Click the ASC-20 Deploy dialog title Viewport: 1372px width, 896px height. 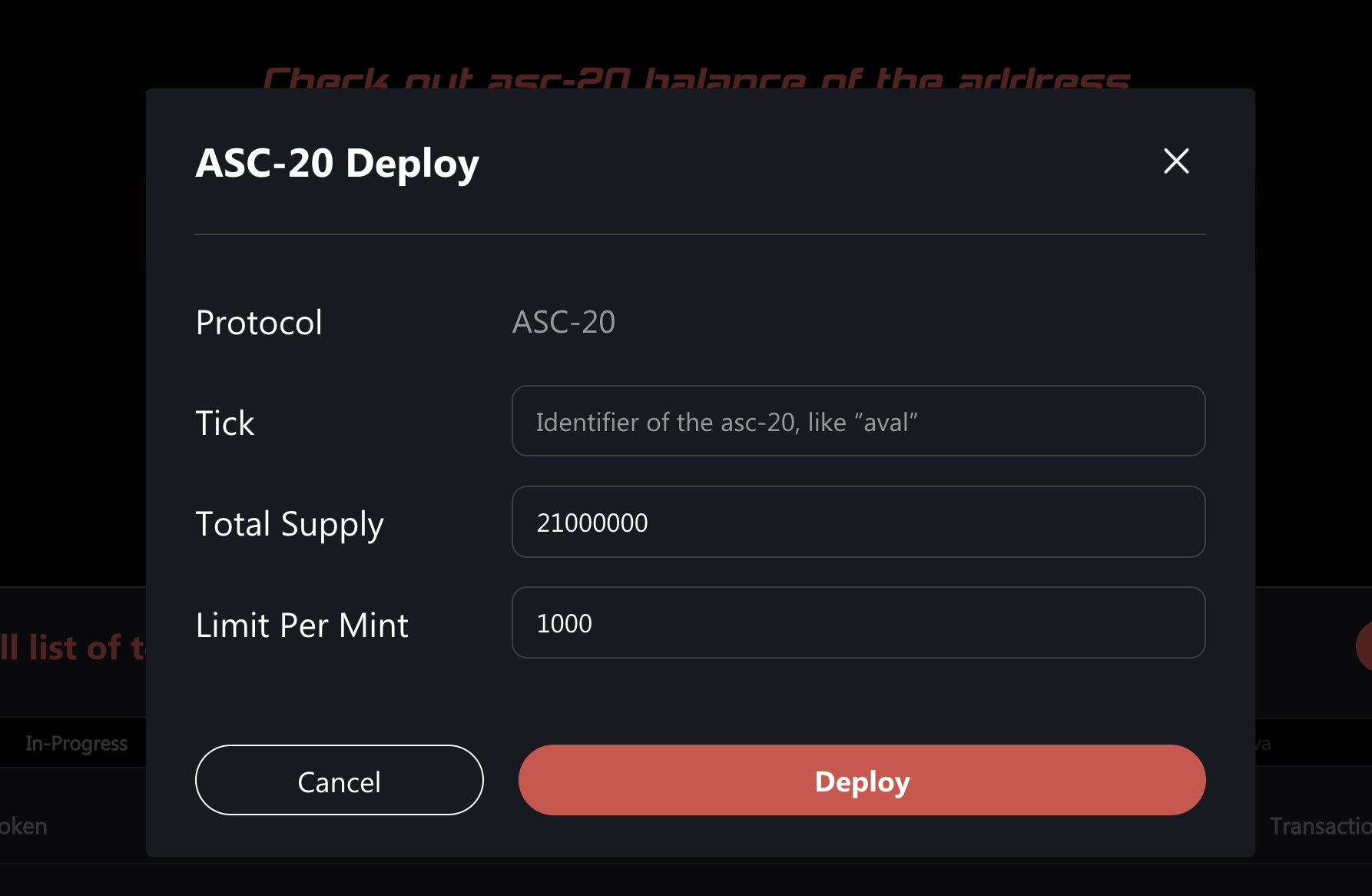[x=337, y=163]
